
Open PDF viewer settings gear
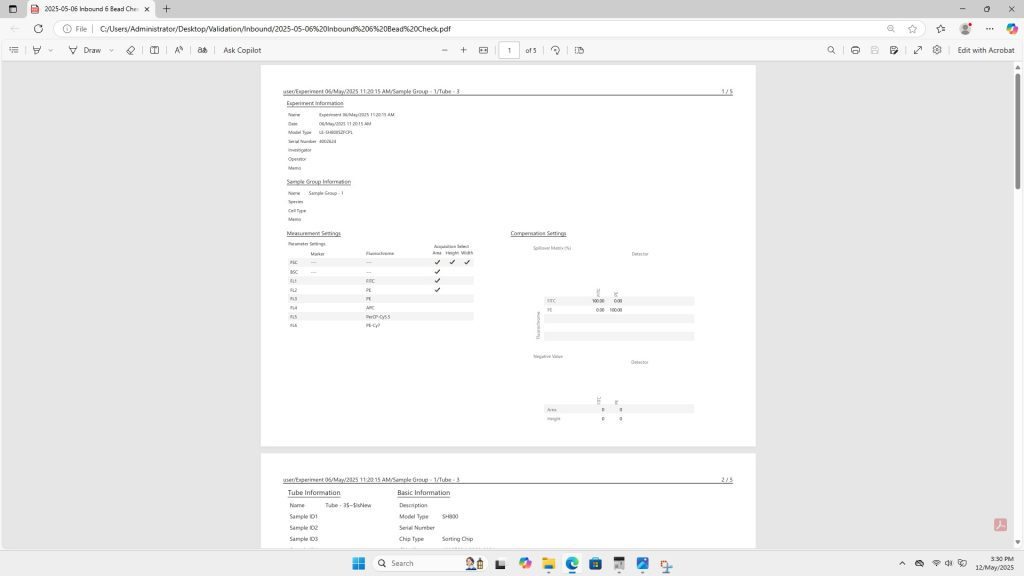[x=937, y=50]
